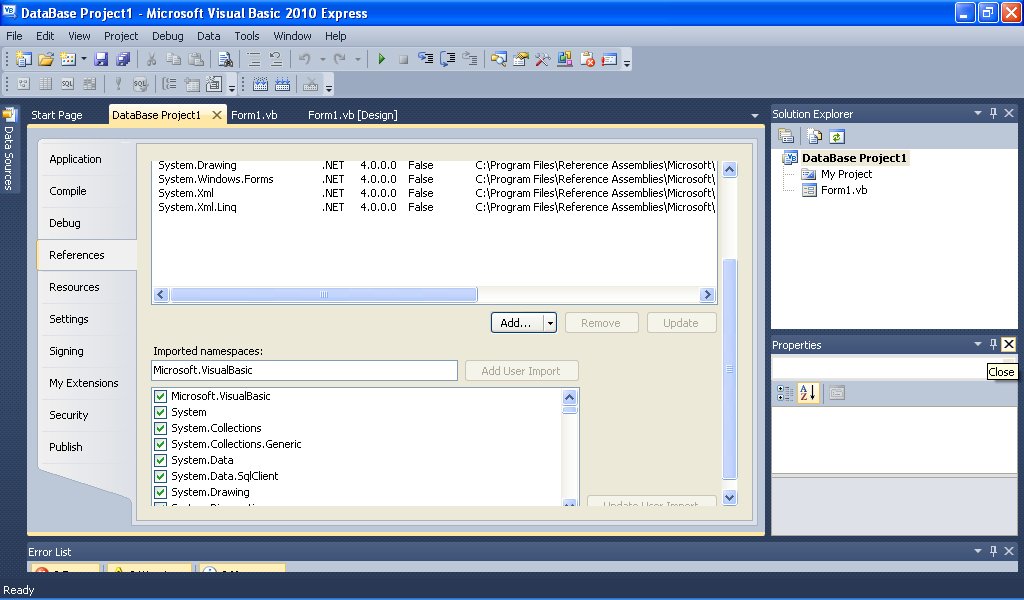
Task: Open Properties panel window position dropdown
Action: click(x=978, y=344)
